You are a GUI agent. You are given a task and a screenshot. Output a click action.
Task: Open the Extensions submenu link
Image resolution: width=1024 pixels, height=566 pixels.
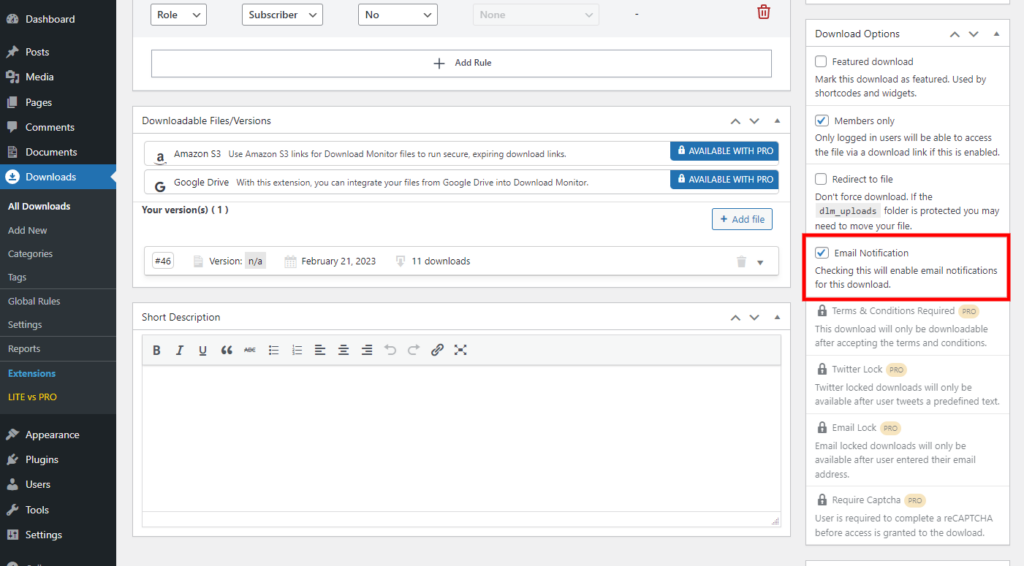coord(31,373)
